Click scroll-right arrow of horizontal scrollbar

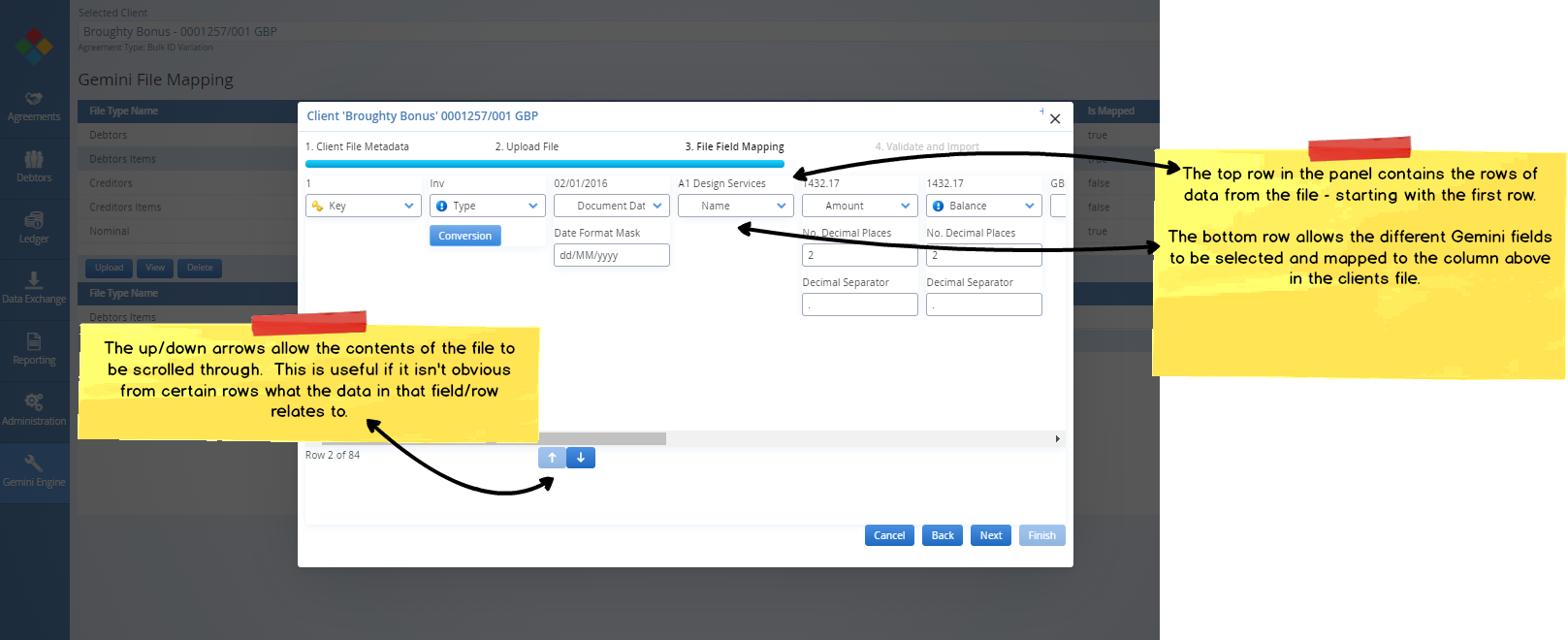(x=1058, y=439)
